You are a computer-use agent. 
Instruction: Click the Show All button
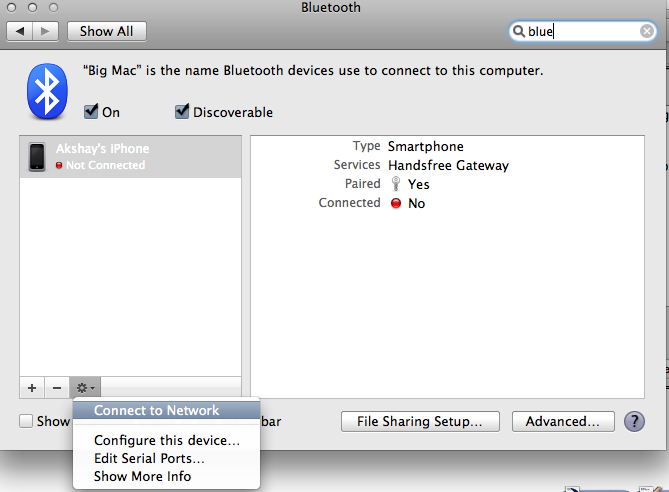[x=107, y=31]
